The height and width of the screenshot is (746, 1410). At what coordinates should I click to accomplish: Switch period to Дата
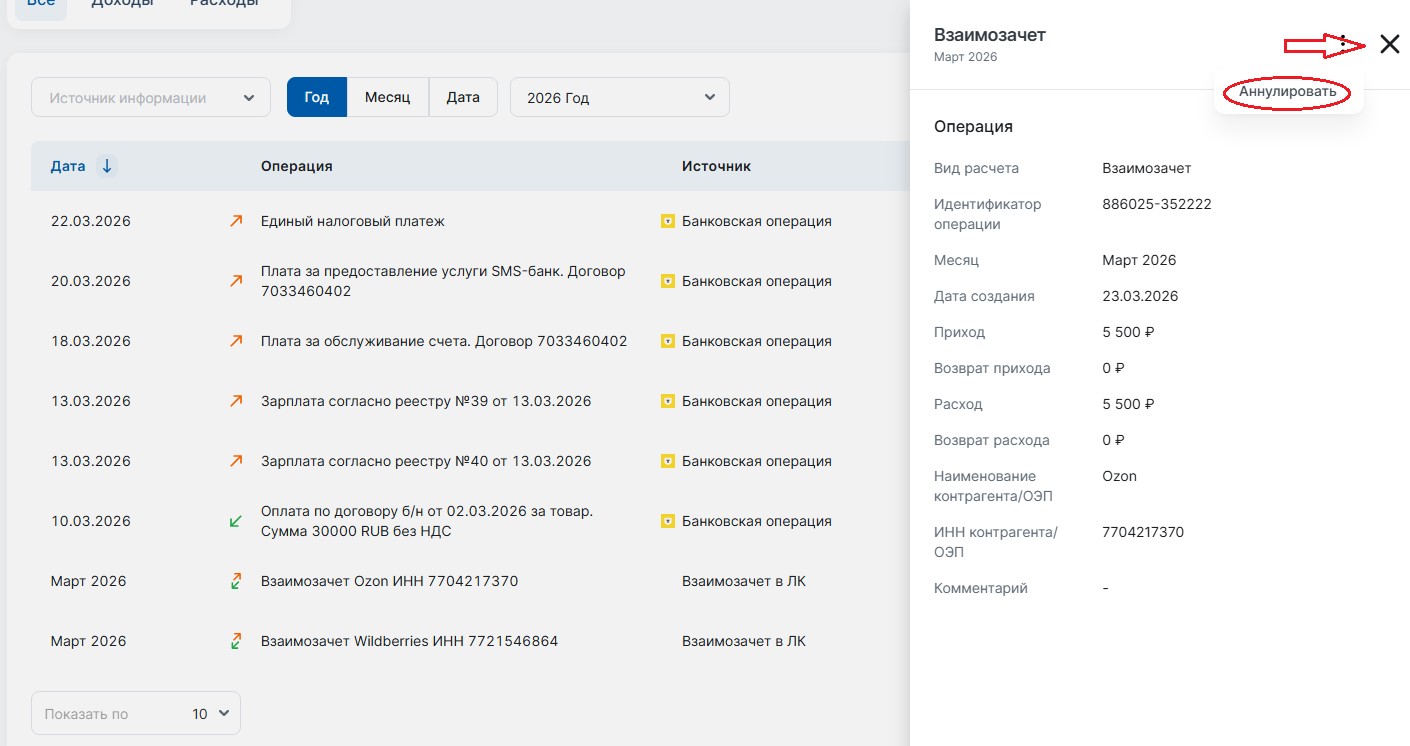pos(463,97)
